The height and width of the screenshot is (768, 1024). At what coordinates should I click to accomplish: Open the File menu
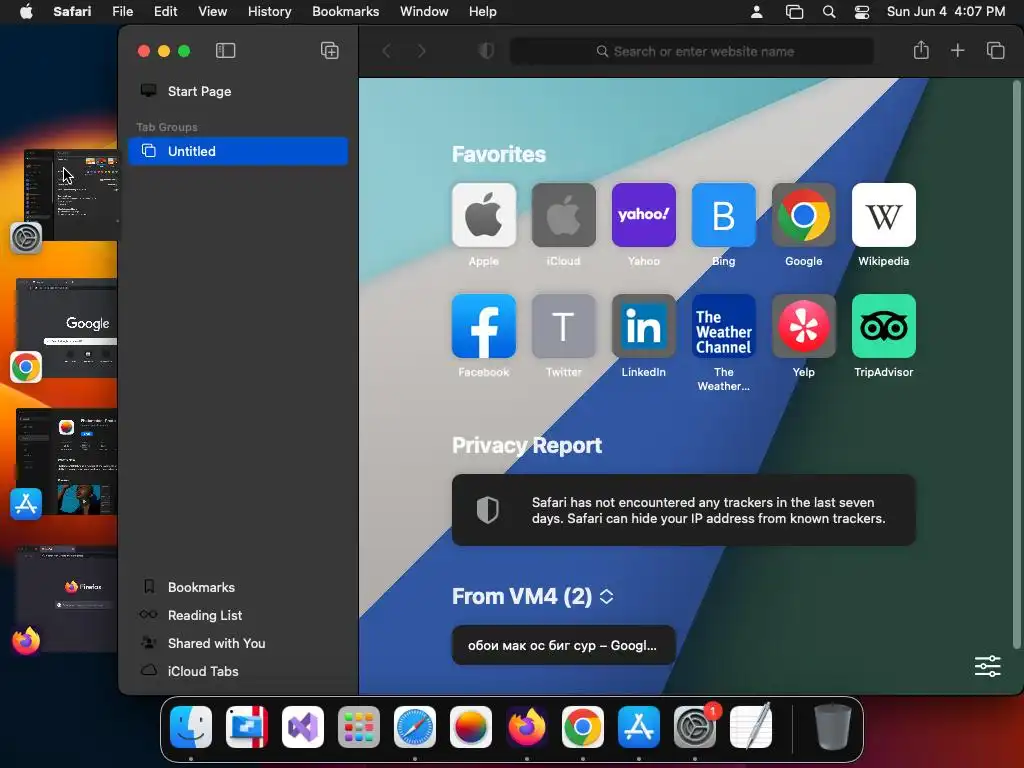[x=122, y=12]
